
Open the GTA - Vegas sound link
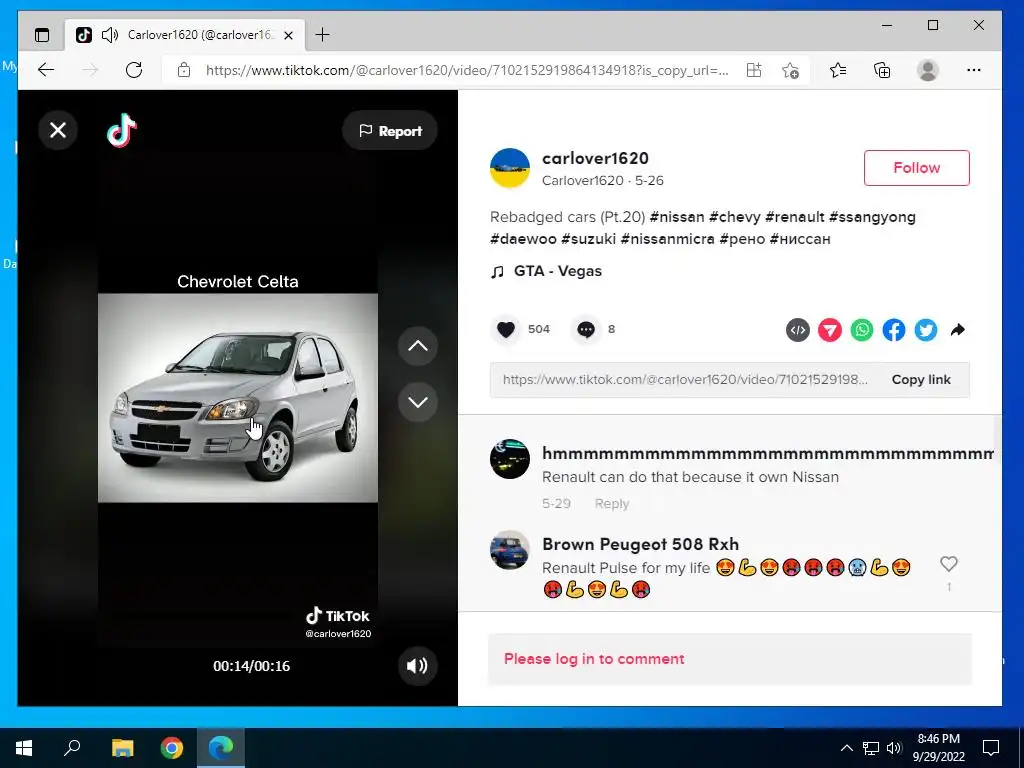[x=558, y=271]
